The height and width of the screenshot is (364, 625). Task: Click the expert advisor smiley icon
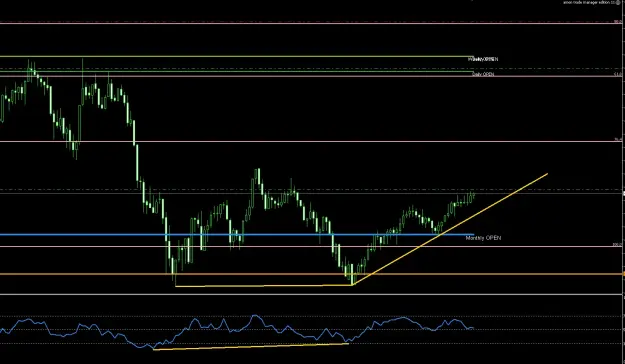click(618, 2)
